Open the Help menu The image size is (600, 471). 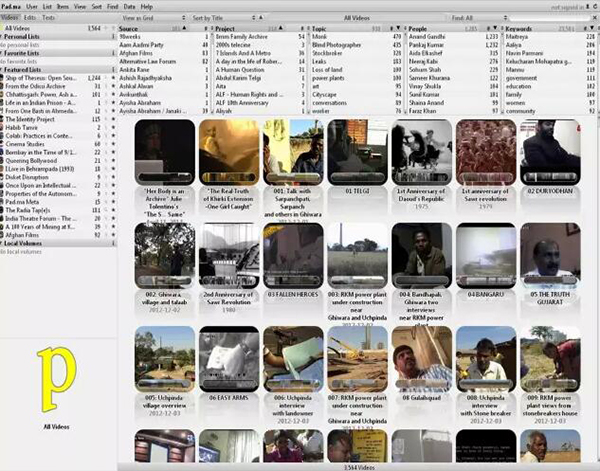tap(147, 7)
